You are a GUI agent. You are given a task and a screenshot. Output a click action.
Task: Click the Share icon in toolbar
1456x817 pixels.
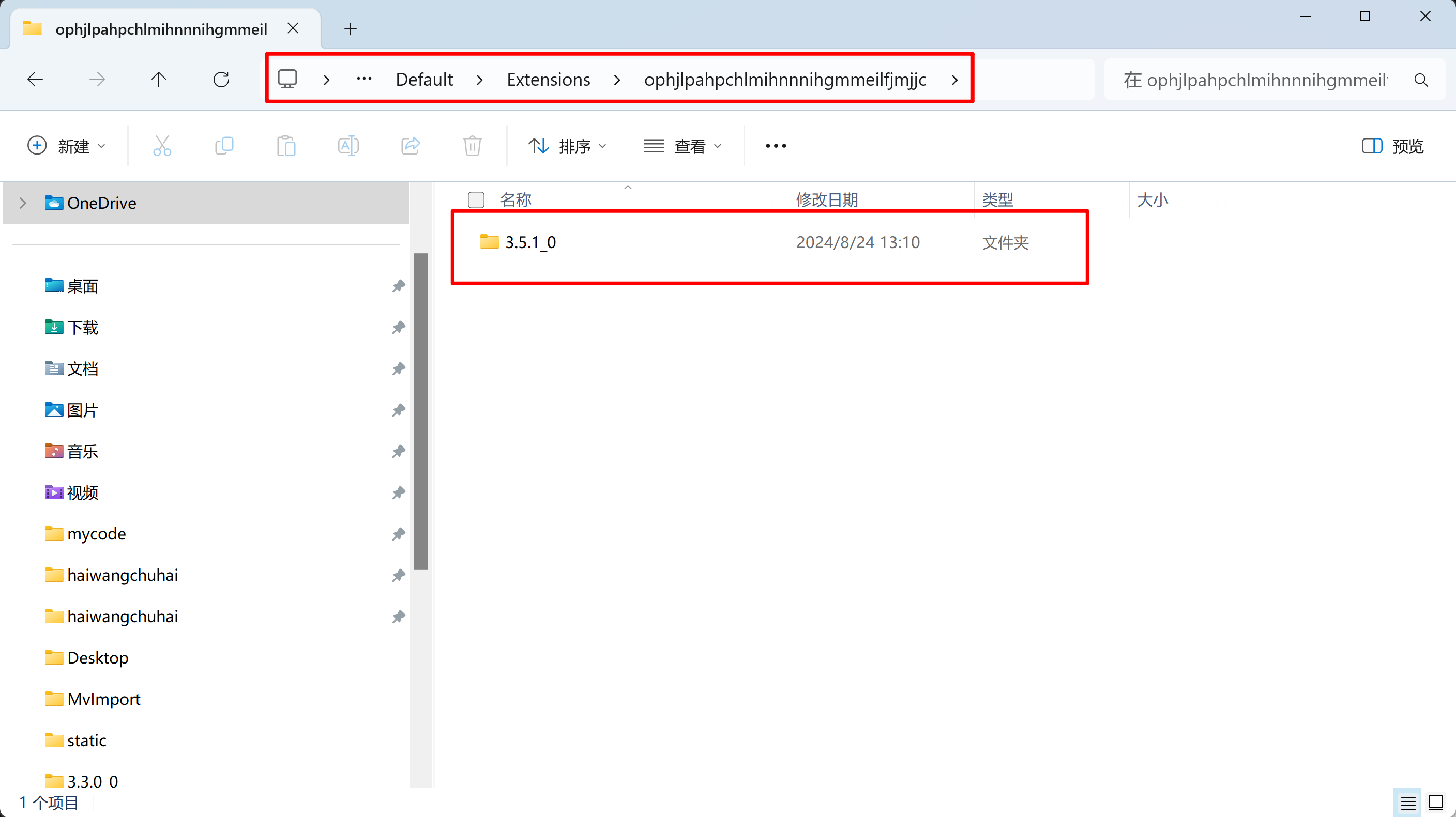click(411, 146)
